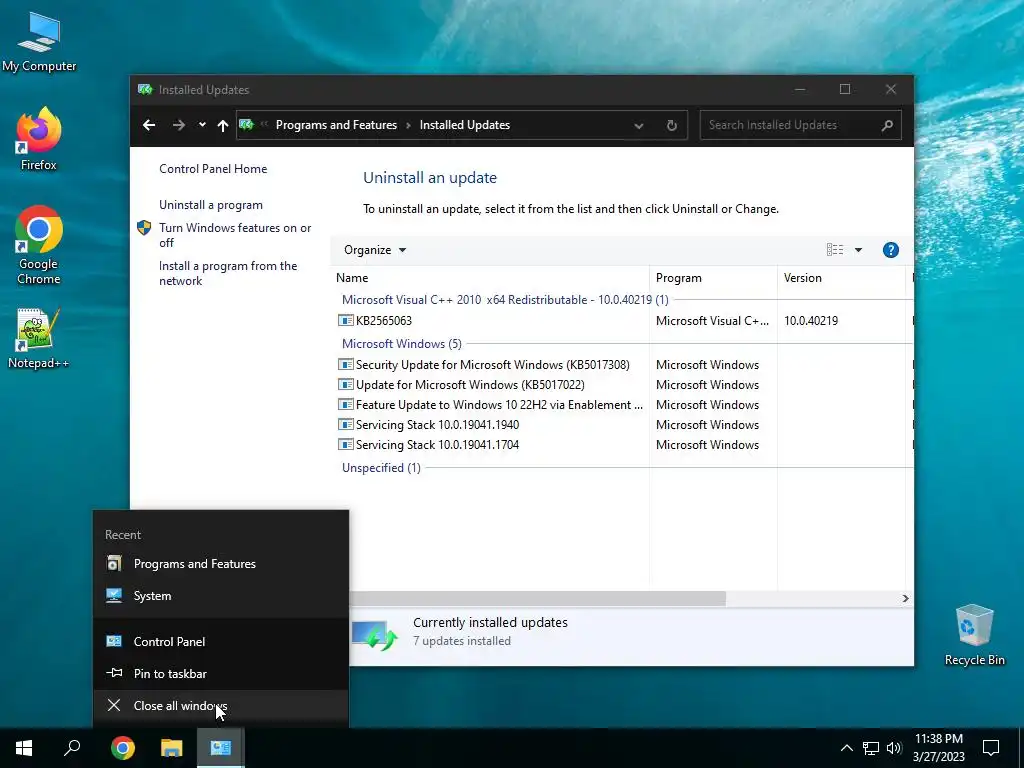Image resolution: width=1024 pixels, height=768 pixels.
Task: Click the taskbar clock and date
Action: coord(938,748)
